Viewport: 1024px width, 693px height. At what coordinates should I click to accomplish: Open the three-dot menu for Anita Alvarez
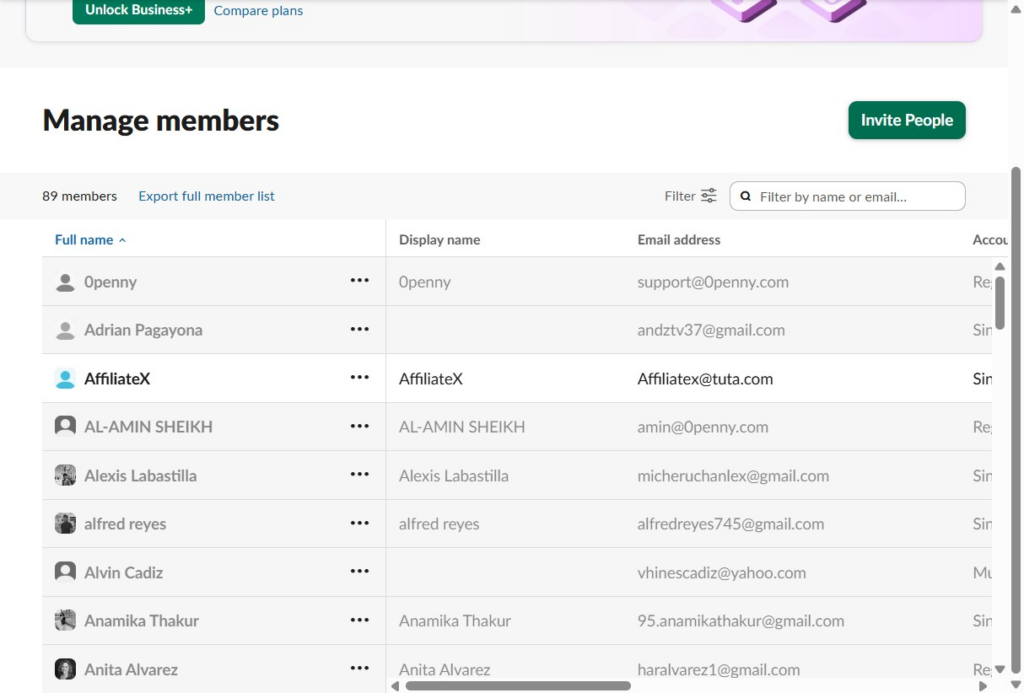[x=360, y=669]
